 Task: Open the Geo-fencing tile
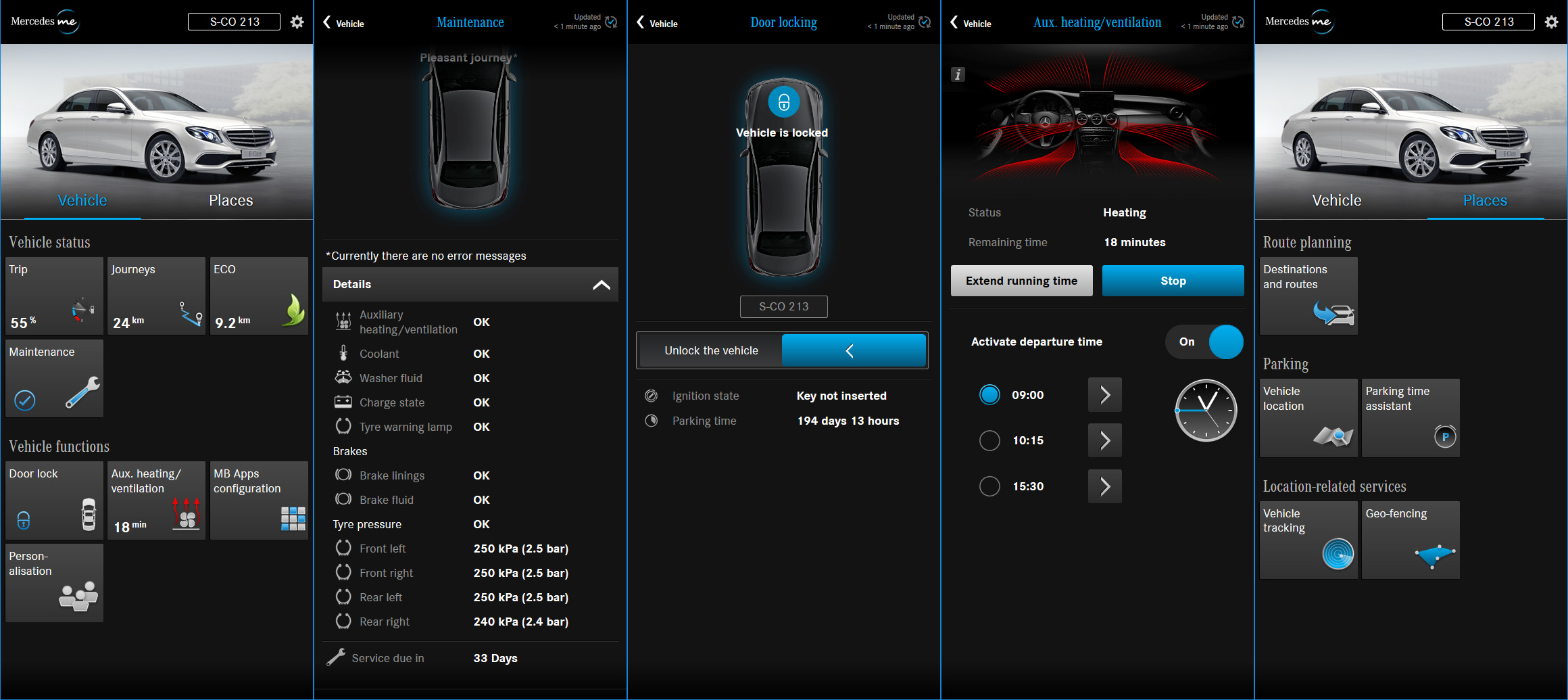(x=1411, y=540)
